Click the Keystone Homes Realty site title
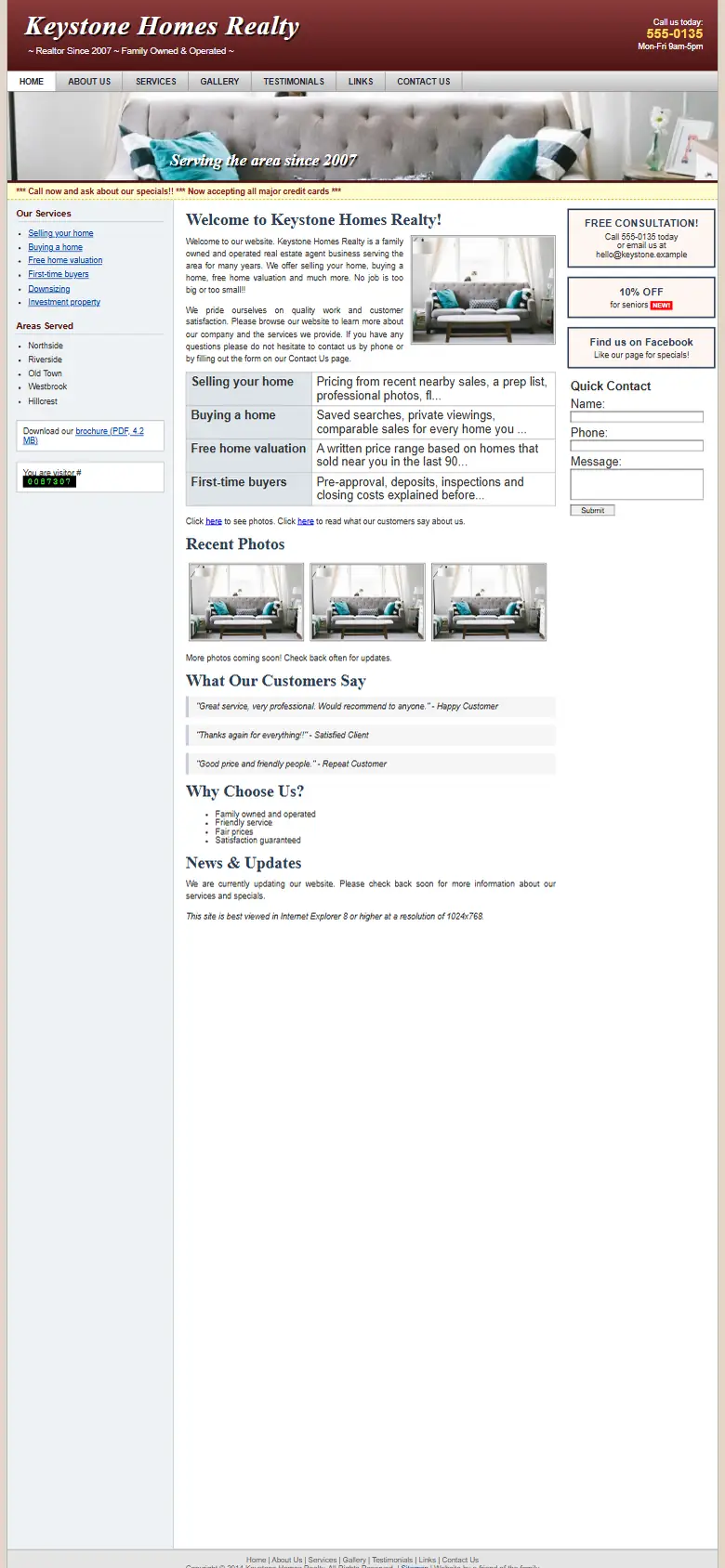 162,27
